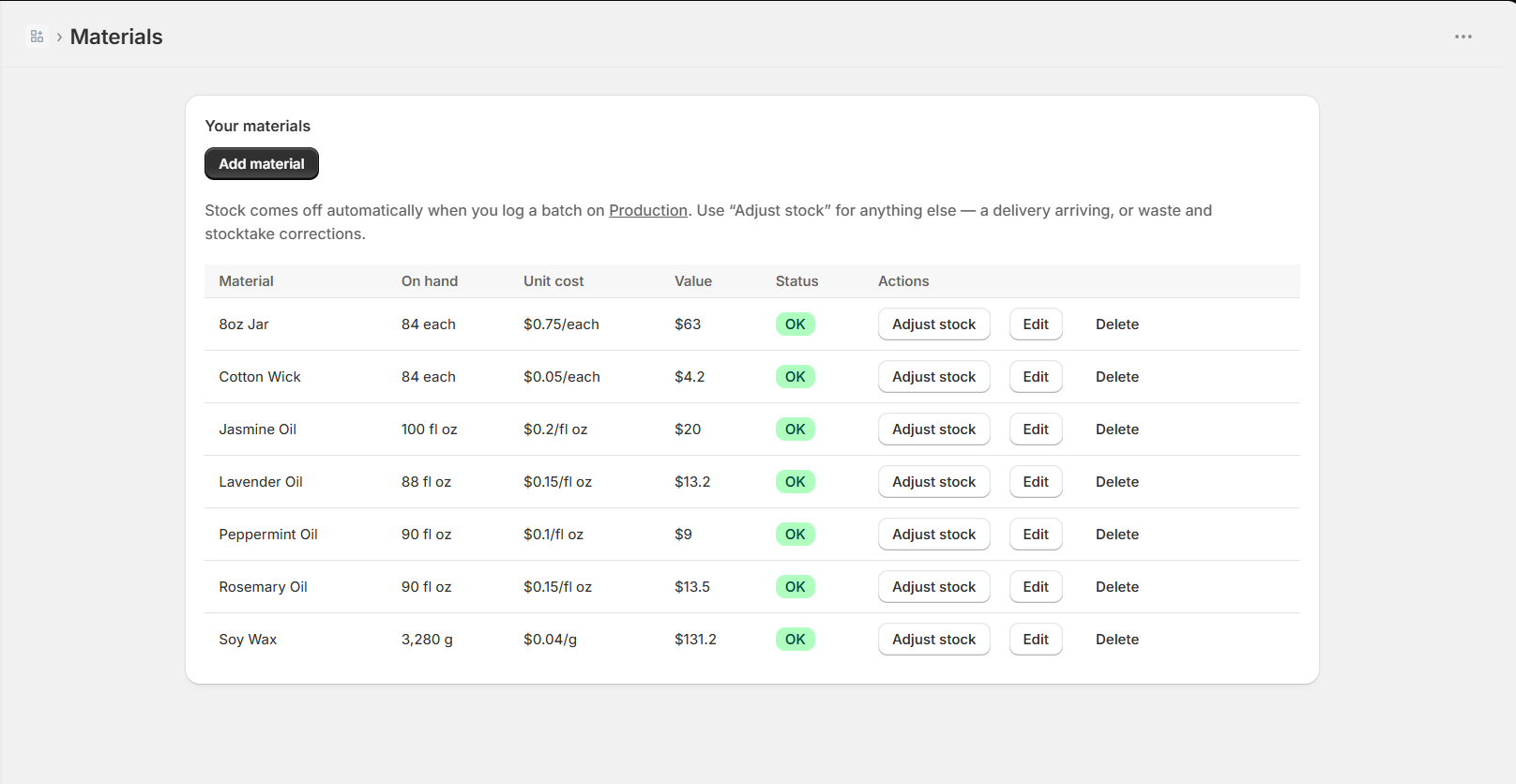Delete the Rosemary Oil row

click(x=1117, y=586)
